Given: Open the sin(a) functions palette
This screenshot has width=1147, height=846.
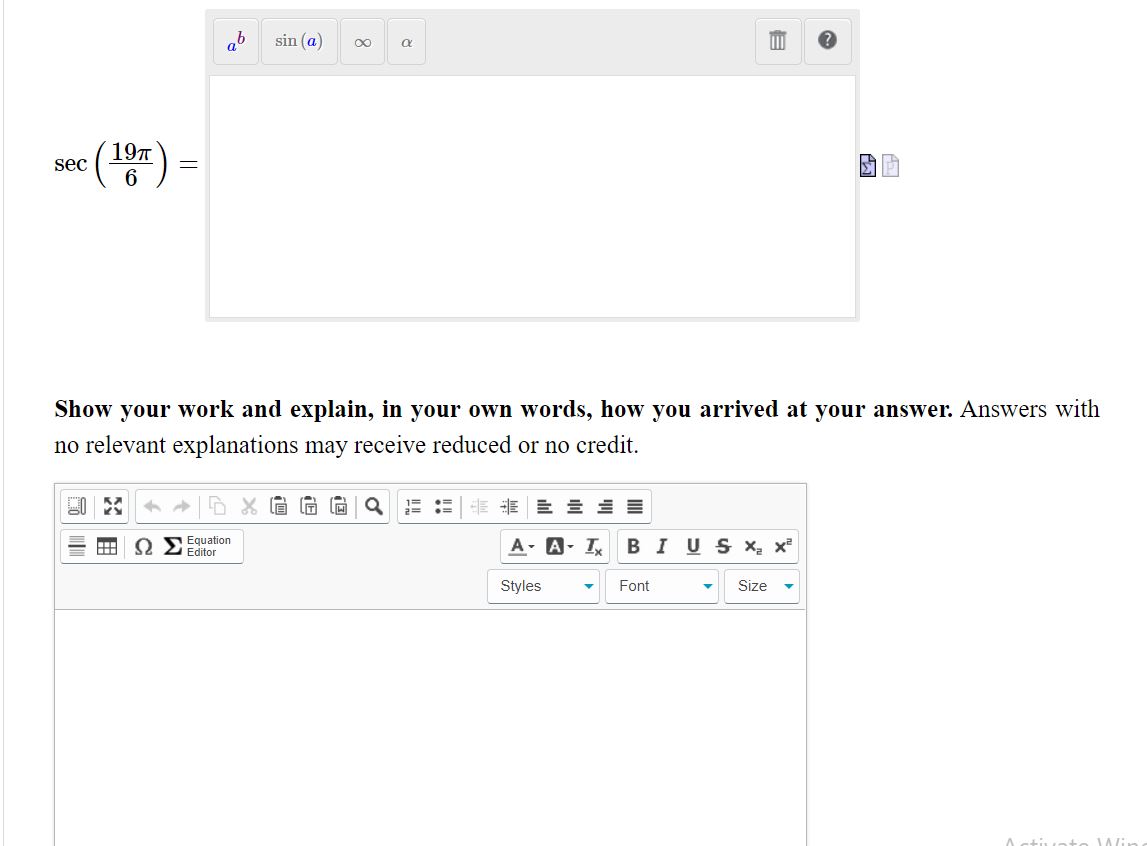Looking at the screenshot, I should (x=299, y=42).
